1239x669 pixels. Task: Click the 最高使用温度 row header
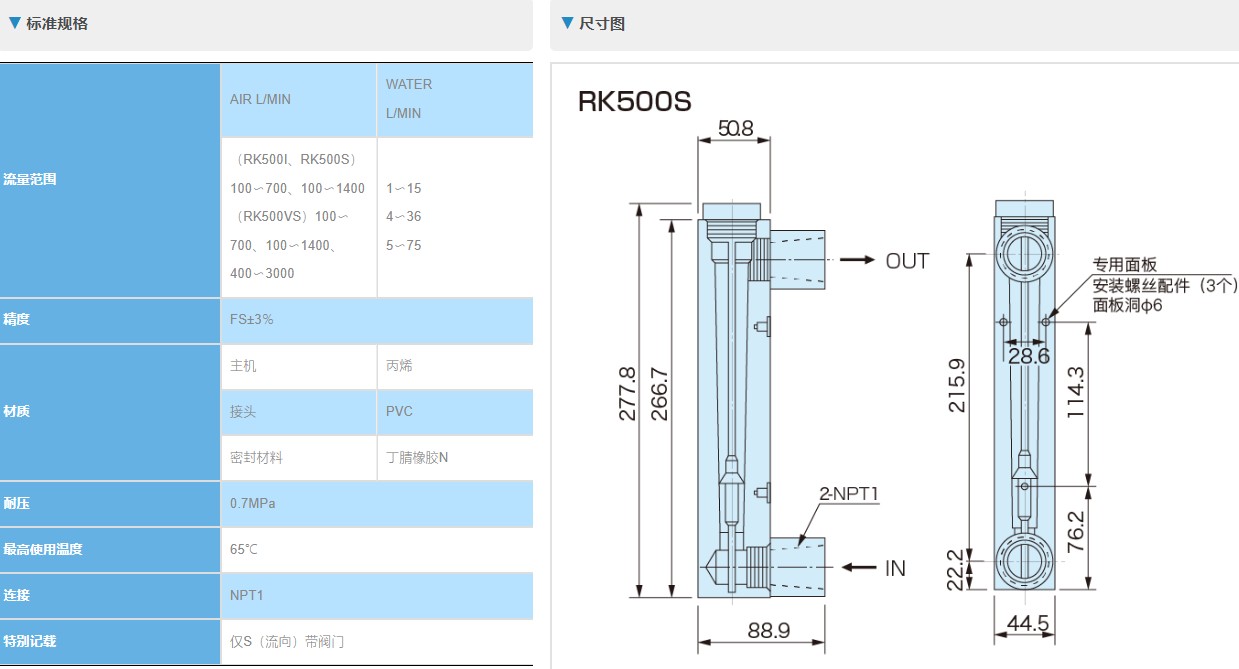point(42,549)
